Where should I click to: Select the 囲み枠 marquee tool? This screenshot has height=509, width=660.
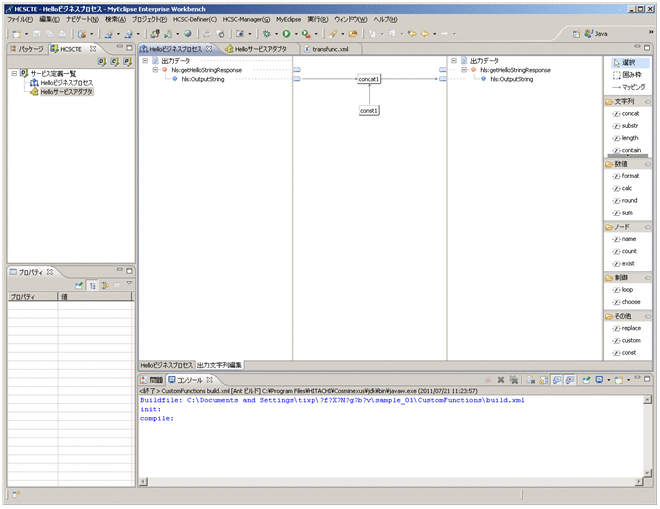628,75
